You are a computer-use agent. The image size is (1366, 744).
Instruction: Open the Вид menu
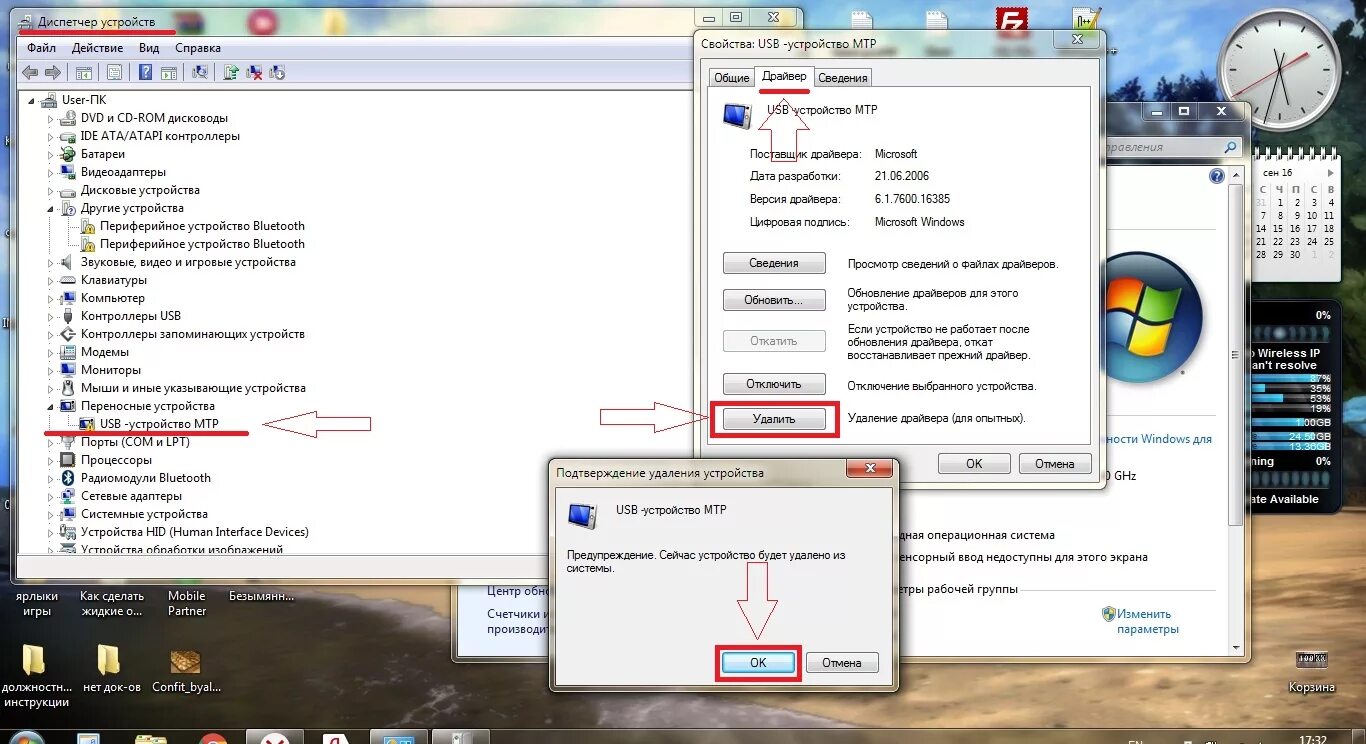point(149,48)
